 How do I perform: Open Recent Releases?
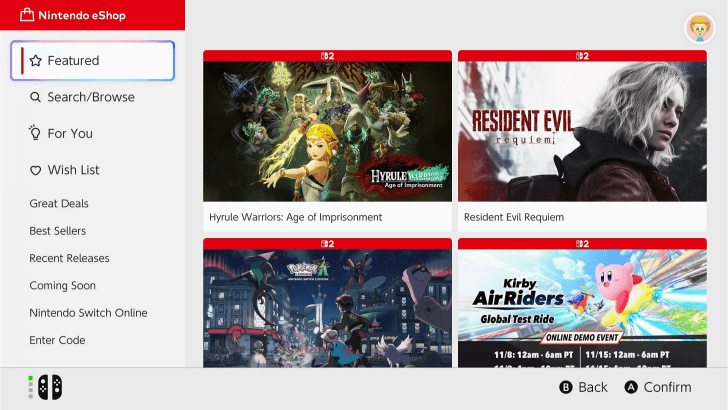click(69, 258)
